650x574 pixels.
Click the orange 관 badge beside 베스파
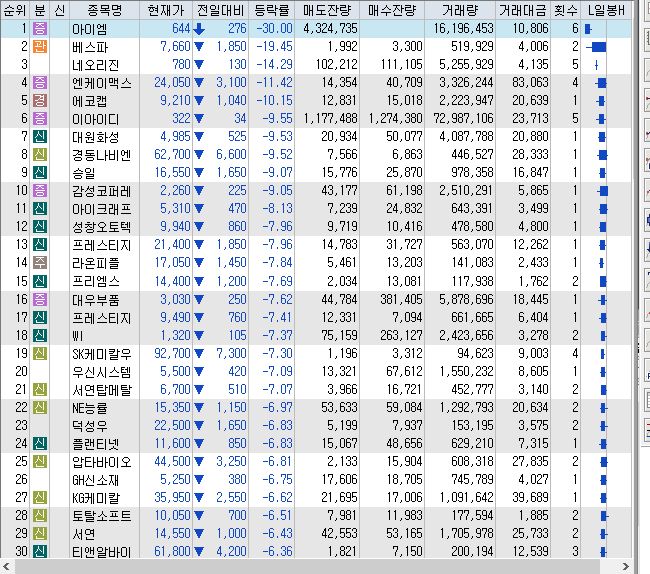[x=40, y=46]
